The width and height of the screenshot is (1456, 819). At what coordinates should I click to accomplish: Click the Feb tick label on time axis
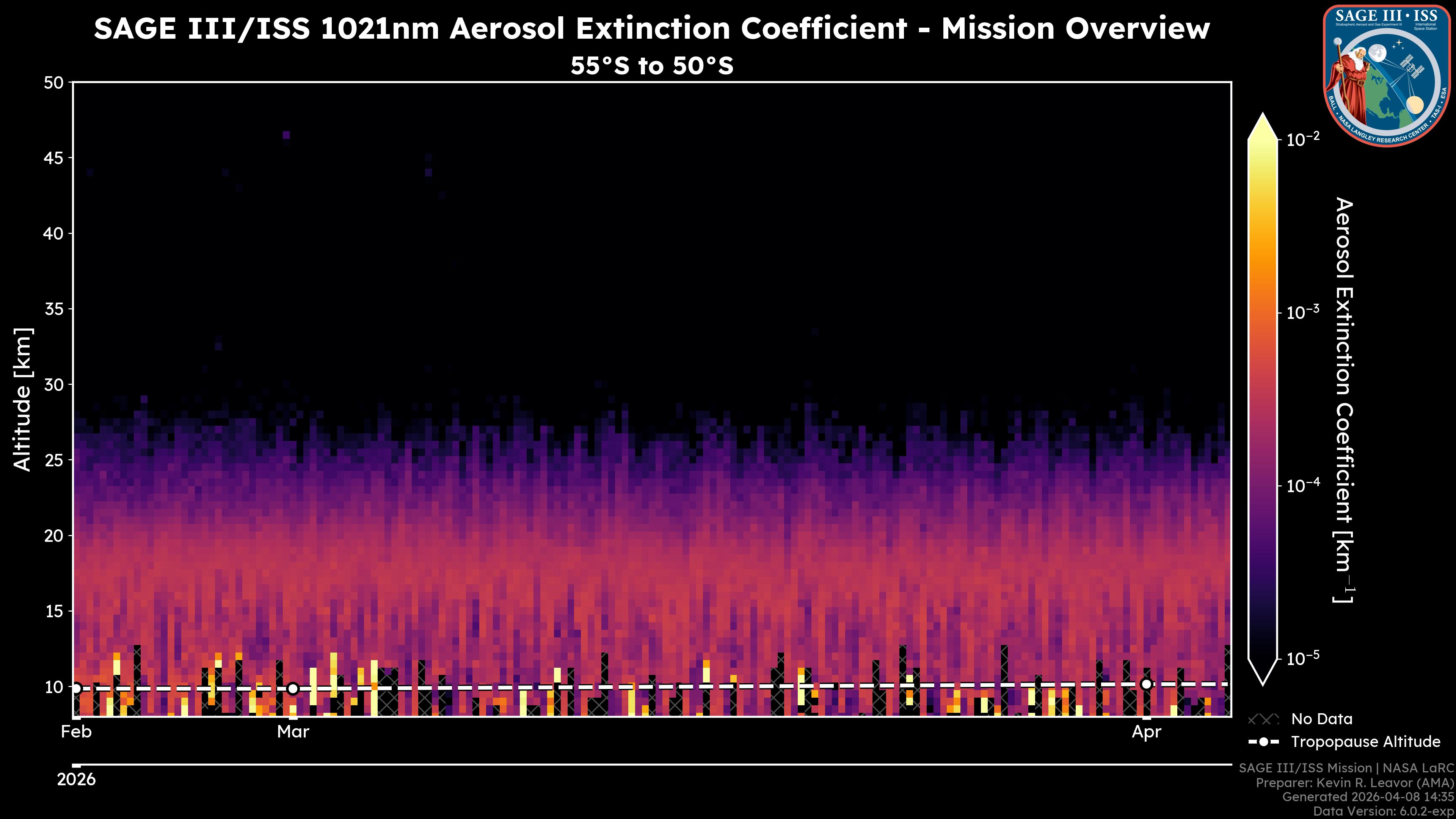(x=76, y=732)
